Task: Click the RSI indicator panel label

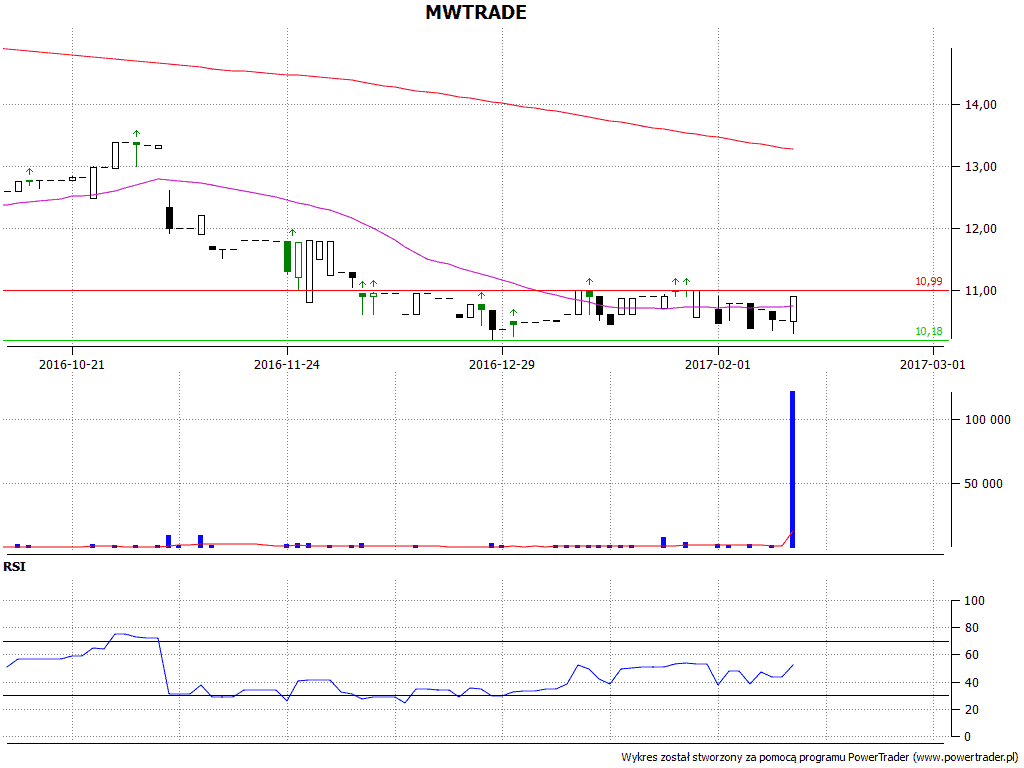Action: (14, 567)
